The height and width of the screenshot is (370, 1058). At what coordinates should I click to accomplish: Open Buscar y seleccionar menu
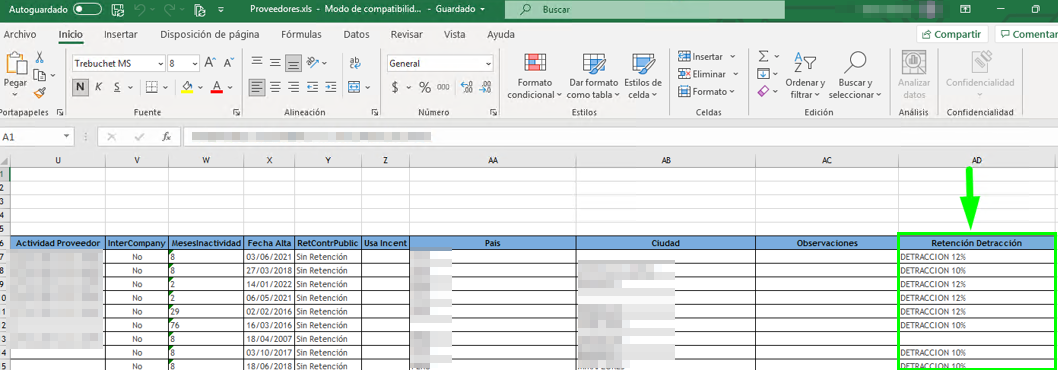point(855,76)
